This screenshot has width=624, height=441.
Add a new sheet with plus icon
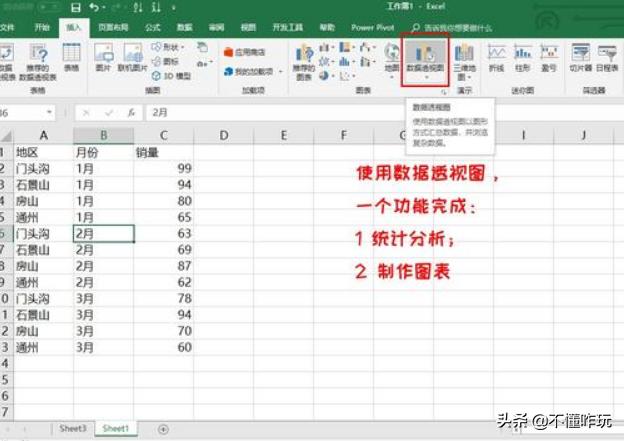coord(163,429)
